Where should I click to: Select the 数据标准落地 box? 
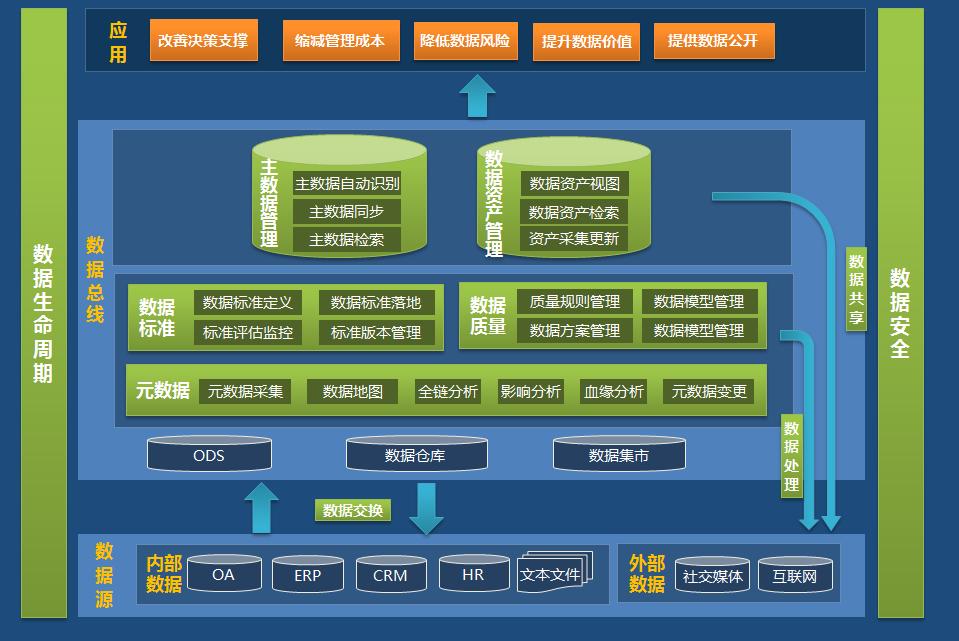(377, 302)
